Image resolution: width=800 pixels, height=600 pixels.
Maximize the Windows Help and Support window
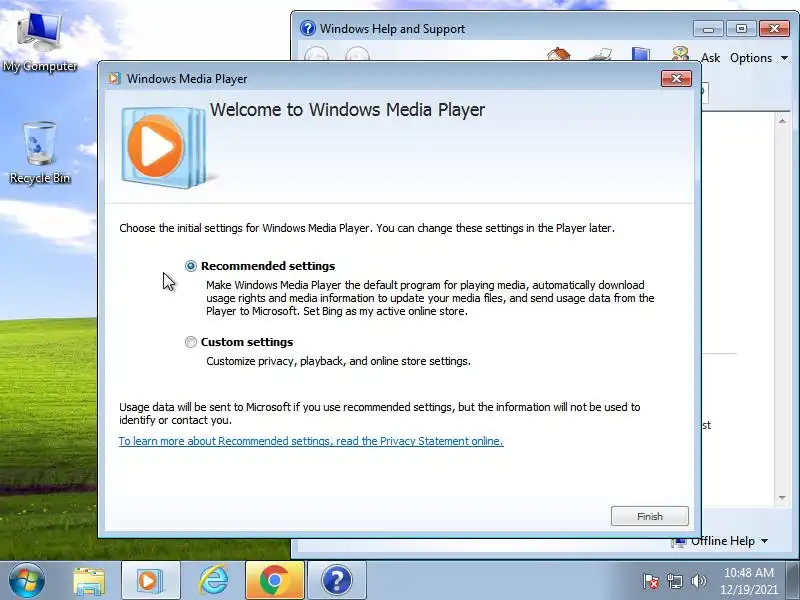coord(741,29)
